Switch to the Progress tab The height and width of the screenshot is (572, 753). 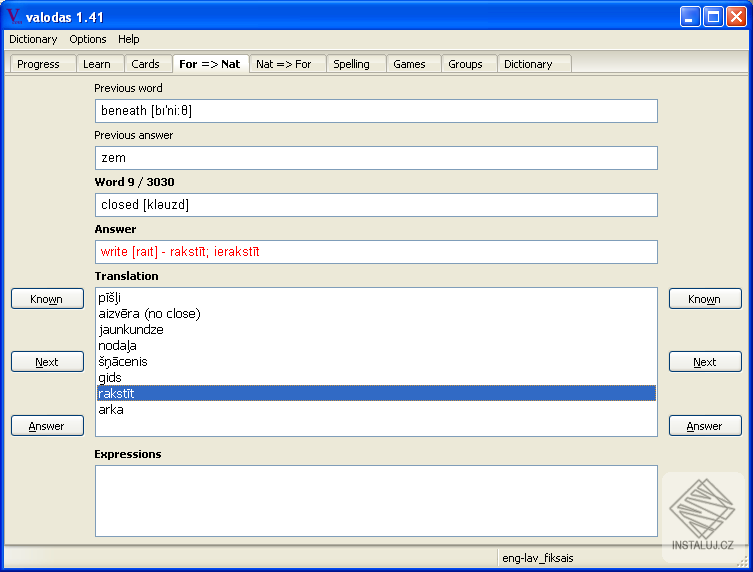pyautogui.click(x=39, y=64)
